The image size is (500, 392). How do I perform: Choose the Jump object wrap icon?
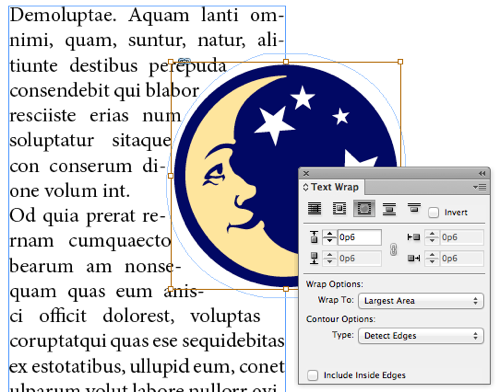[389, 209]
